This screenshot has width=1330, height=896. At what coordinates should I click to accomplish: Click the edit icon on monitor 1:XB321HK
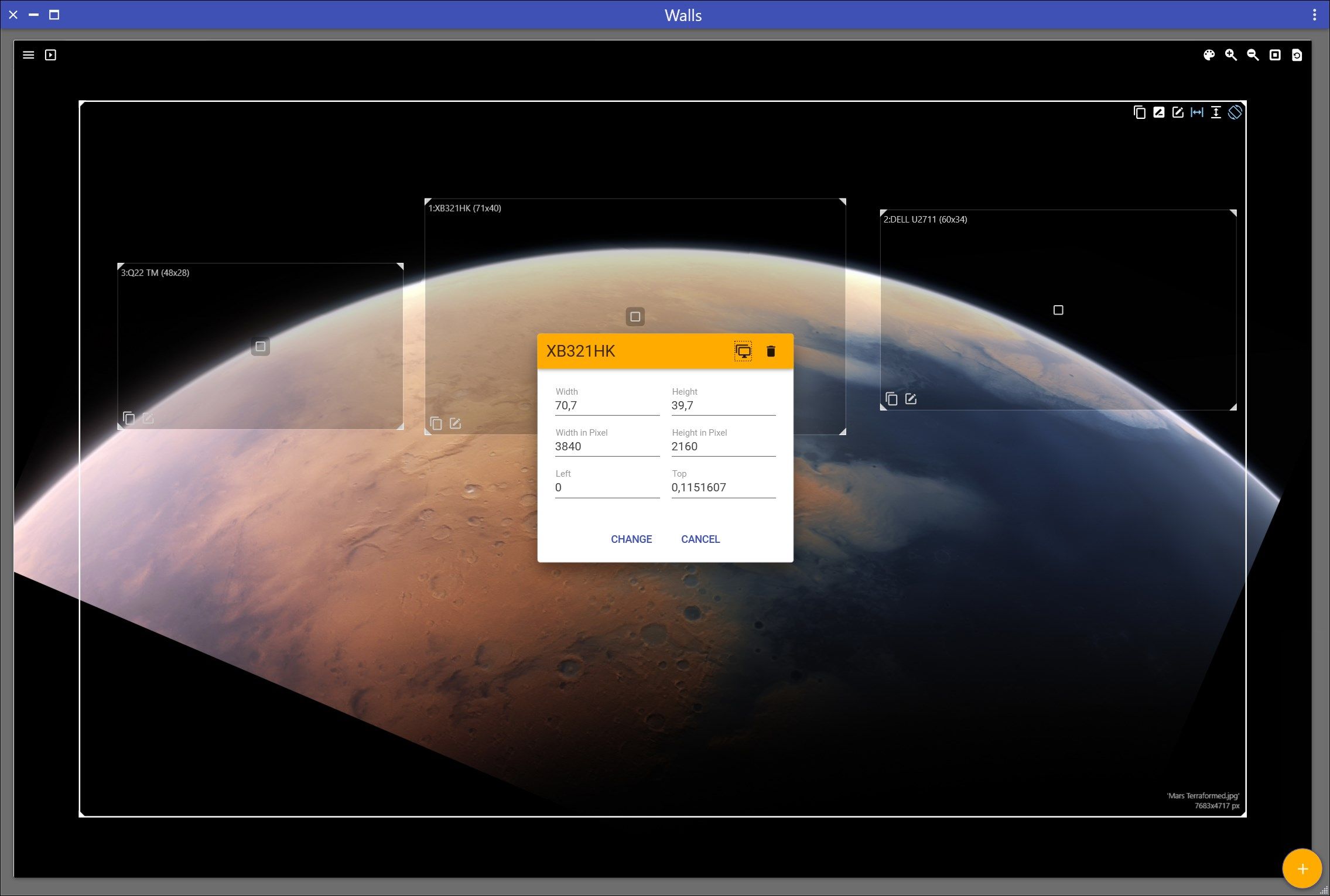pos(457,423)
